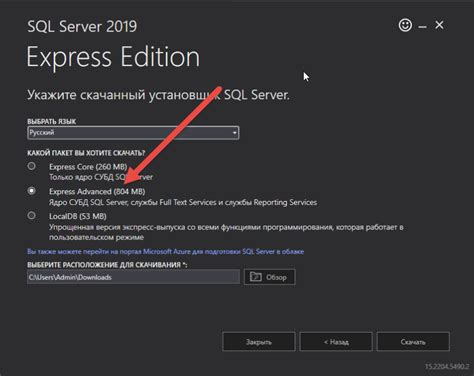Image resolution: width=474 pixels, height=376 pixels.
Task: Click the Express Advanced (804 MB) label
Action: 97,191
